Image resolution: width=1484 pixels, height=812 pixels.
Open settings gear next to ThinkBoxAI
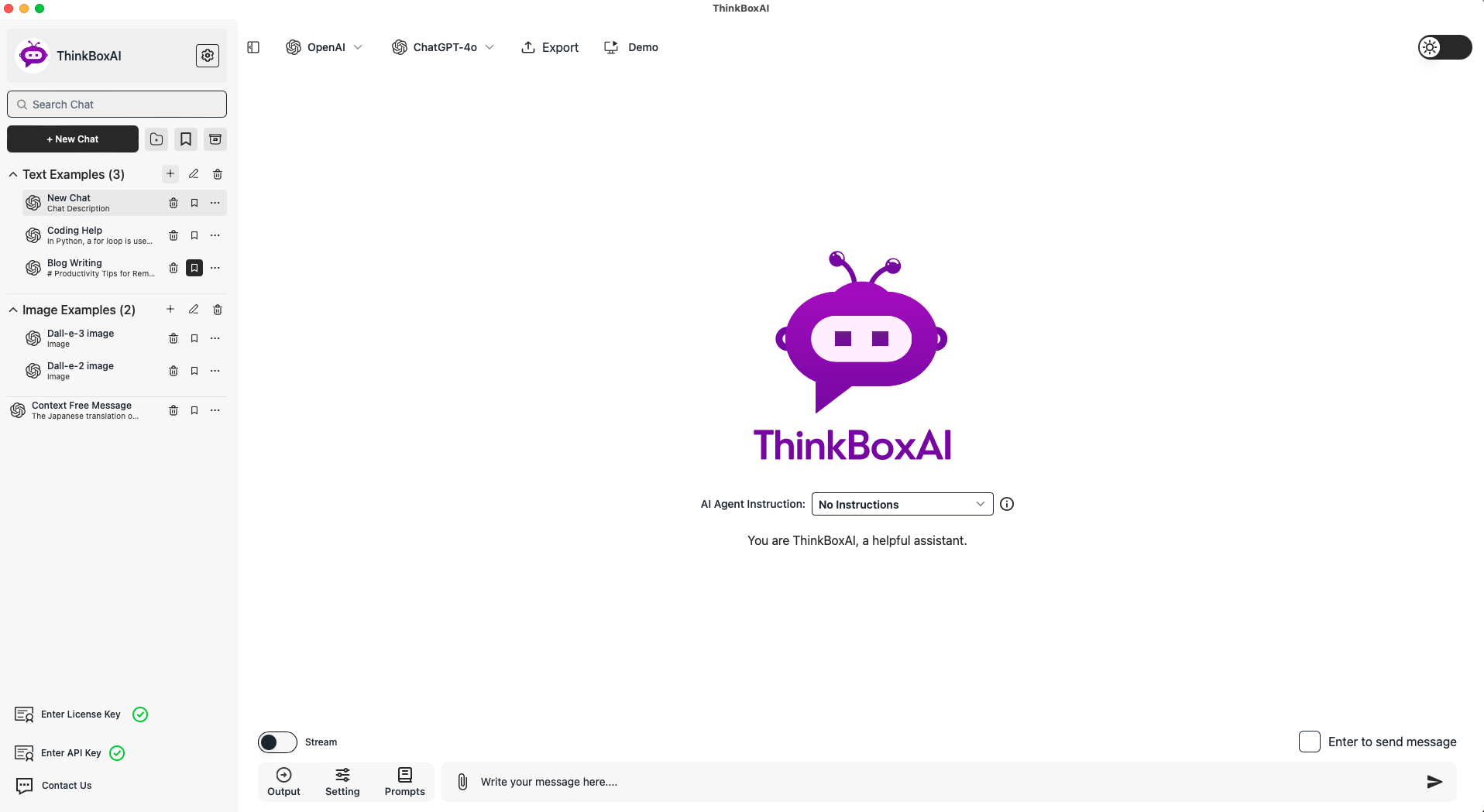[208, 56]
